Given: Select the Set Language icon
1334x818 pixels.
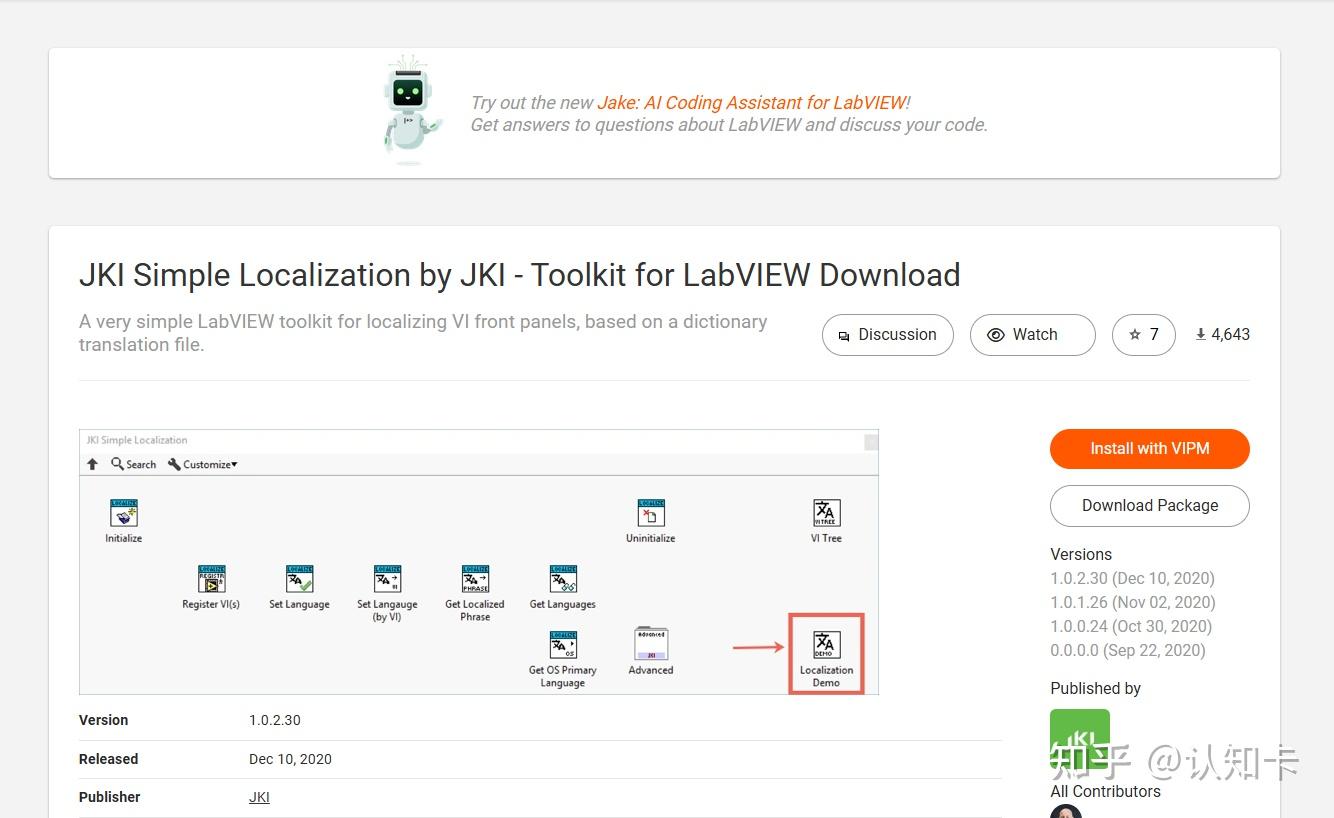Looking at the screenshot, I should [x=299, y=580].
